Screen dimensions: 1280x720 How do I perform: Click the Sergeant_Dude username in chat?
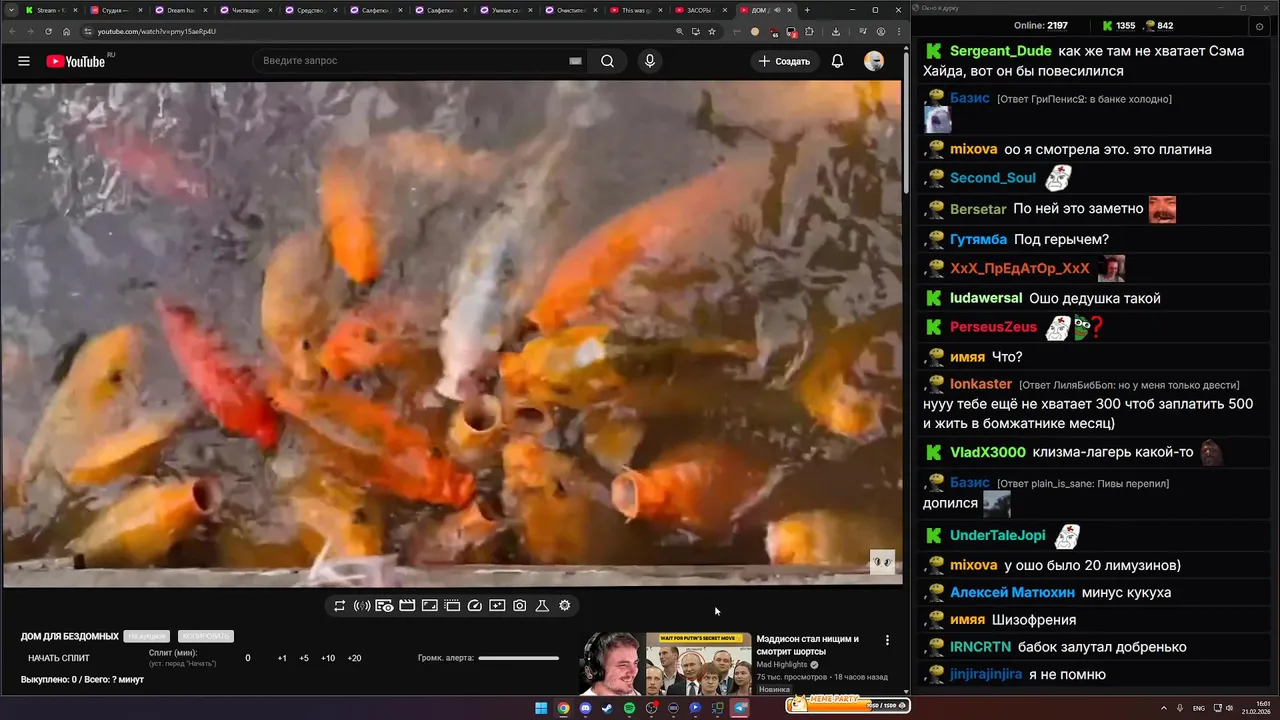click(x=1001, y=51)
